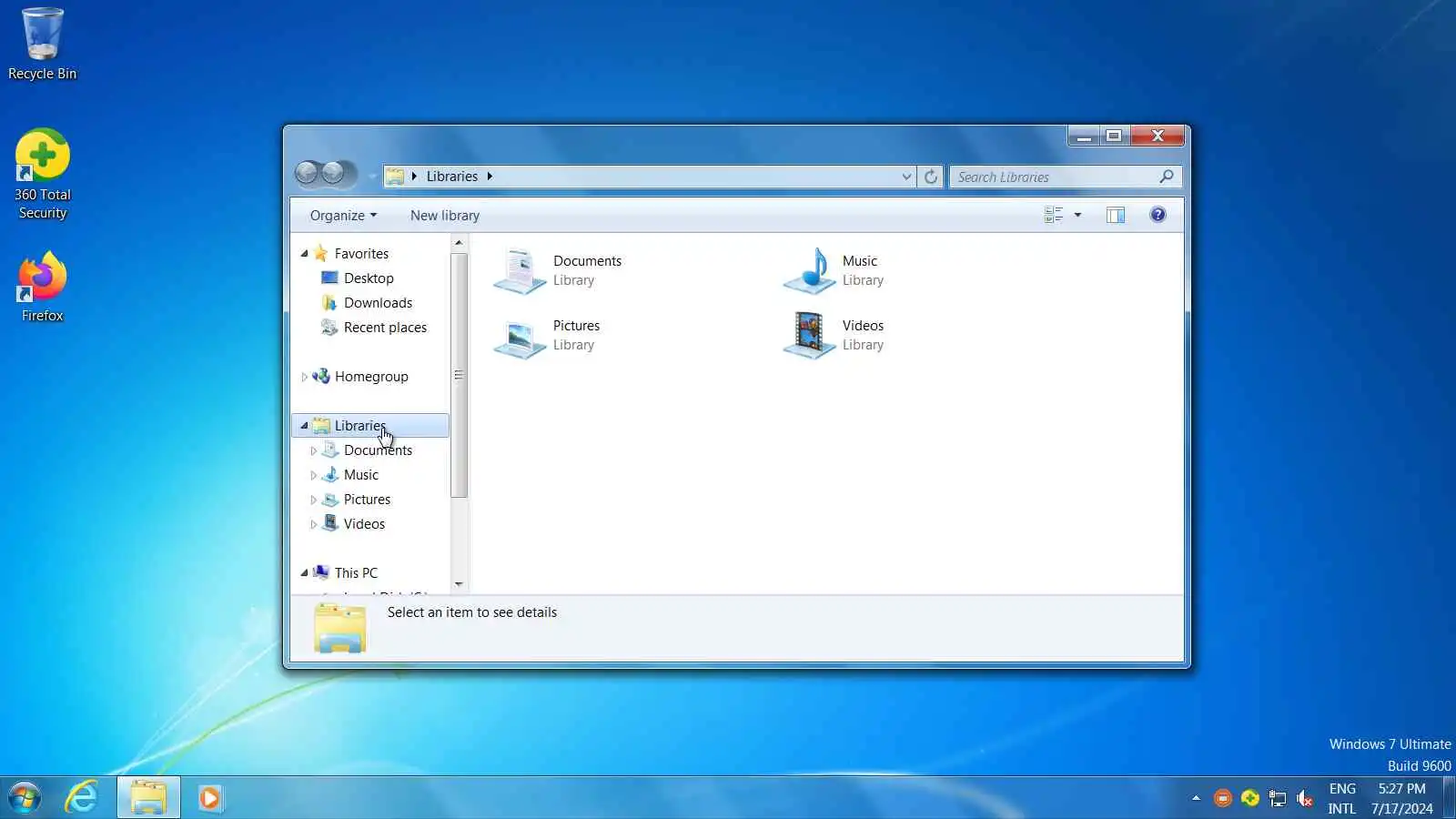This screenshot has width=1456, height=819.
Task: Expand Music in navigation tree
Action: pos(313,475)
